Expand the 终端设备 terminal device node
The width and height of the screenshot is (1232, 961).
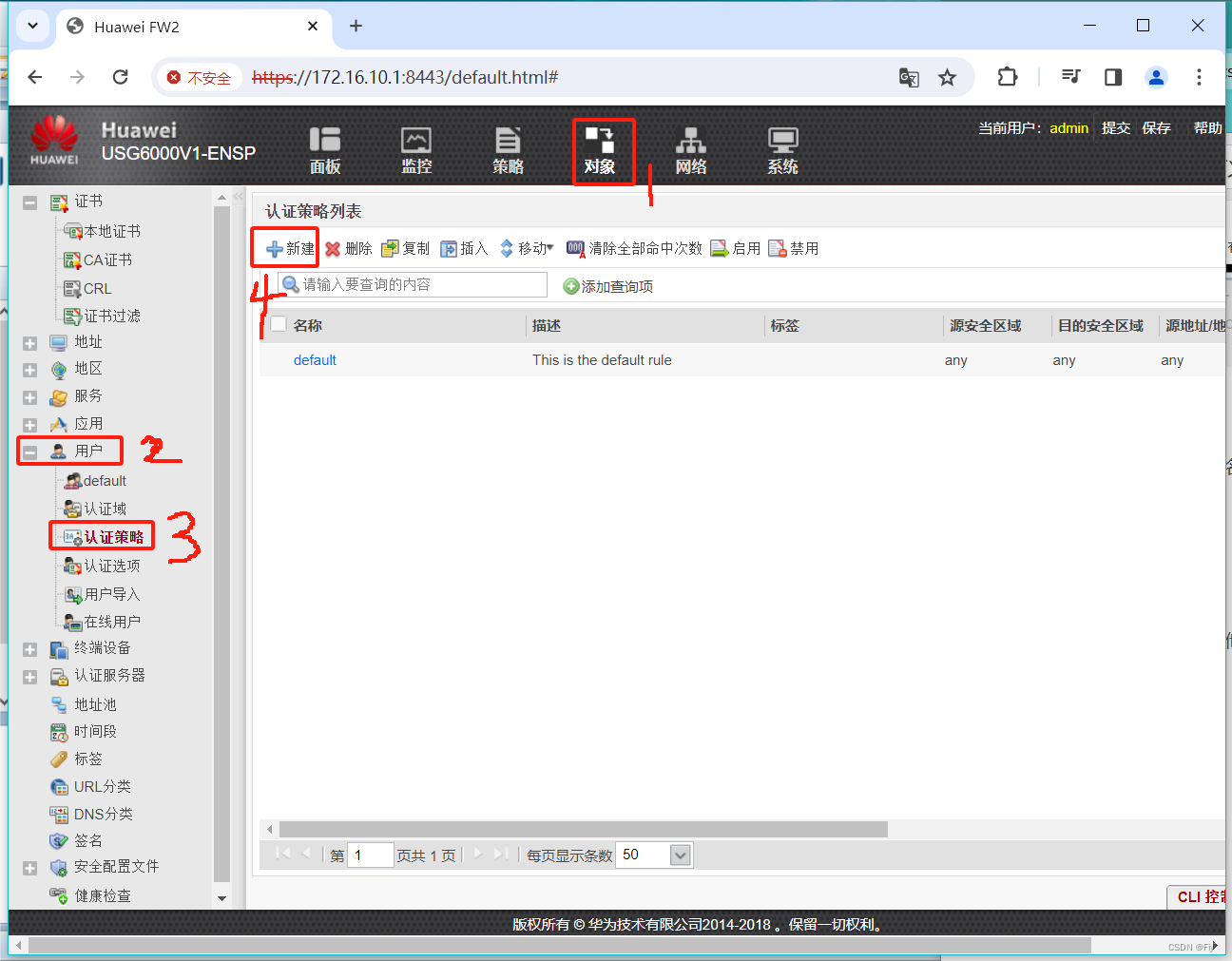pos(29,649)
